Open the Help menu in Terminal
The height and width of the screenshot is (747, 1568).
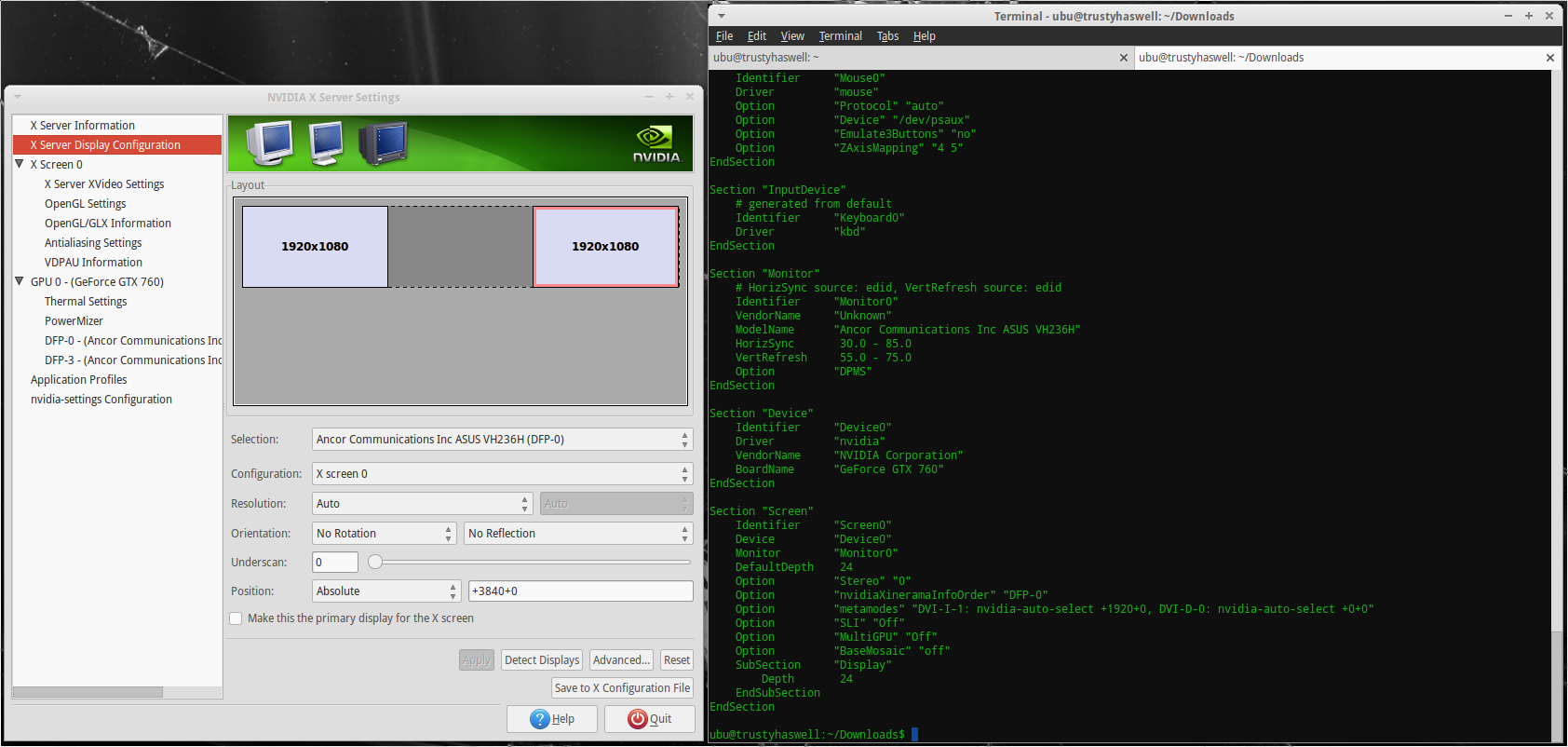925,36
